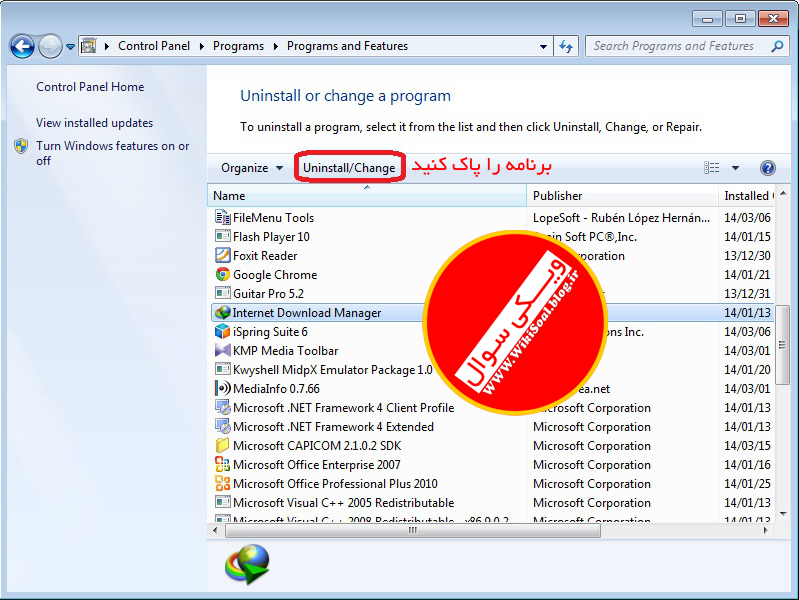Viewport: 799px width, 600px height.
Task: Click the Refresh button by the address bar
Action: [x=566, y=46]
